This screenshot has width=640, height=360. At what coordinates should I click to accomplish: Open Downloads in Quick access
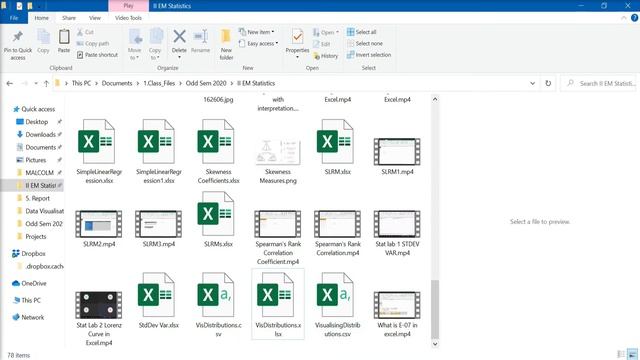coord(40,135)
